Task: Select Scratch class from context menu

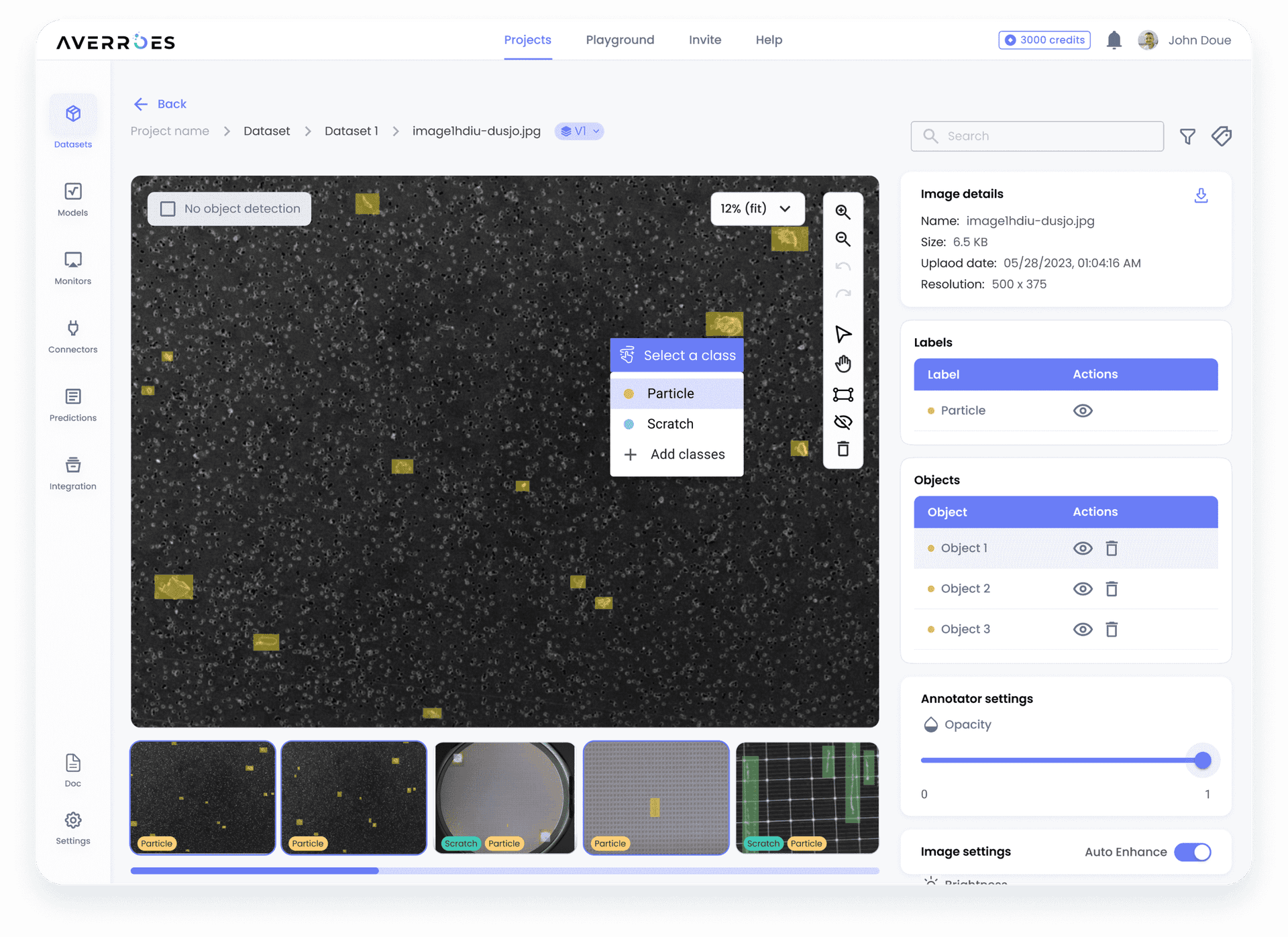Action: pyautogui.click(x=671, y=424)
